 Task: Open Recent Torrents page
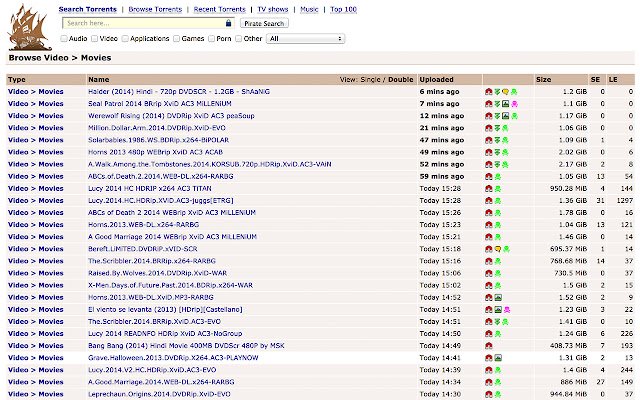[220, 9]
